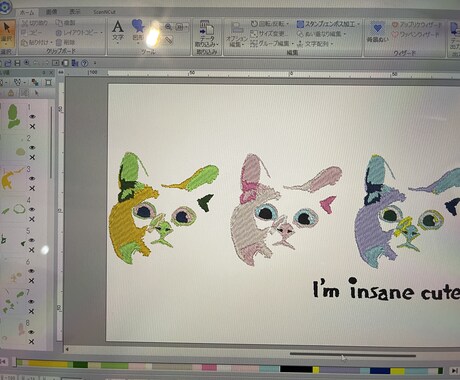Image resolution: width=460 pixels, height=380 pixels.
Task: Activate the zoom magnifier tool
Action: pyautogui.click(x=169, y=27)
